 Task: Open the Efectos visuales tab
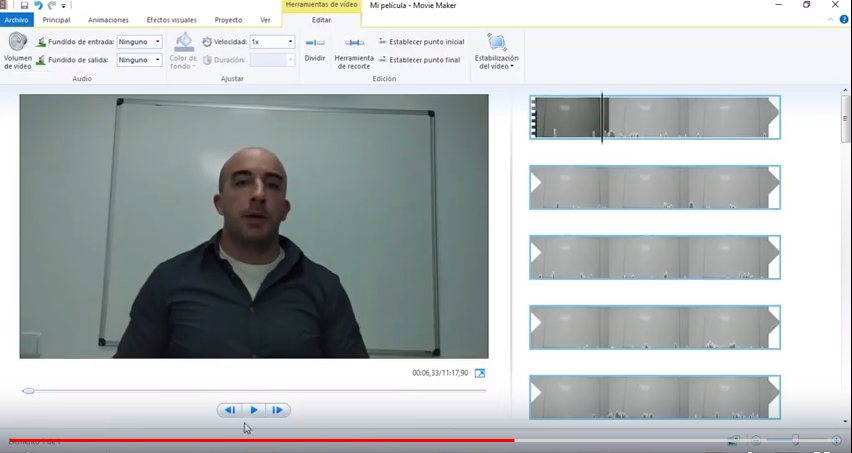click(x=171, y=20)
